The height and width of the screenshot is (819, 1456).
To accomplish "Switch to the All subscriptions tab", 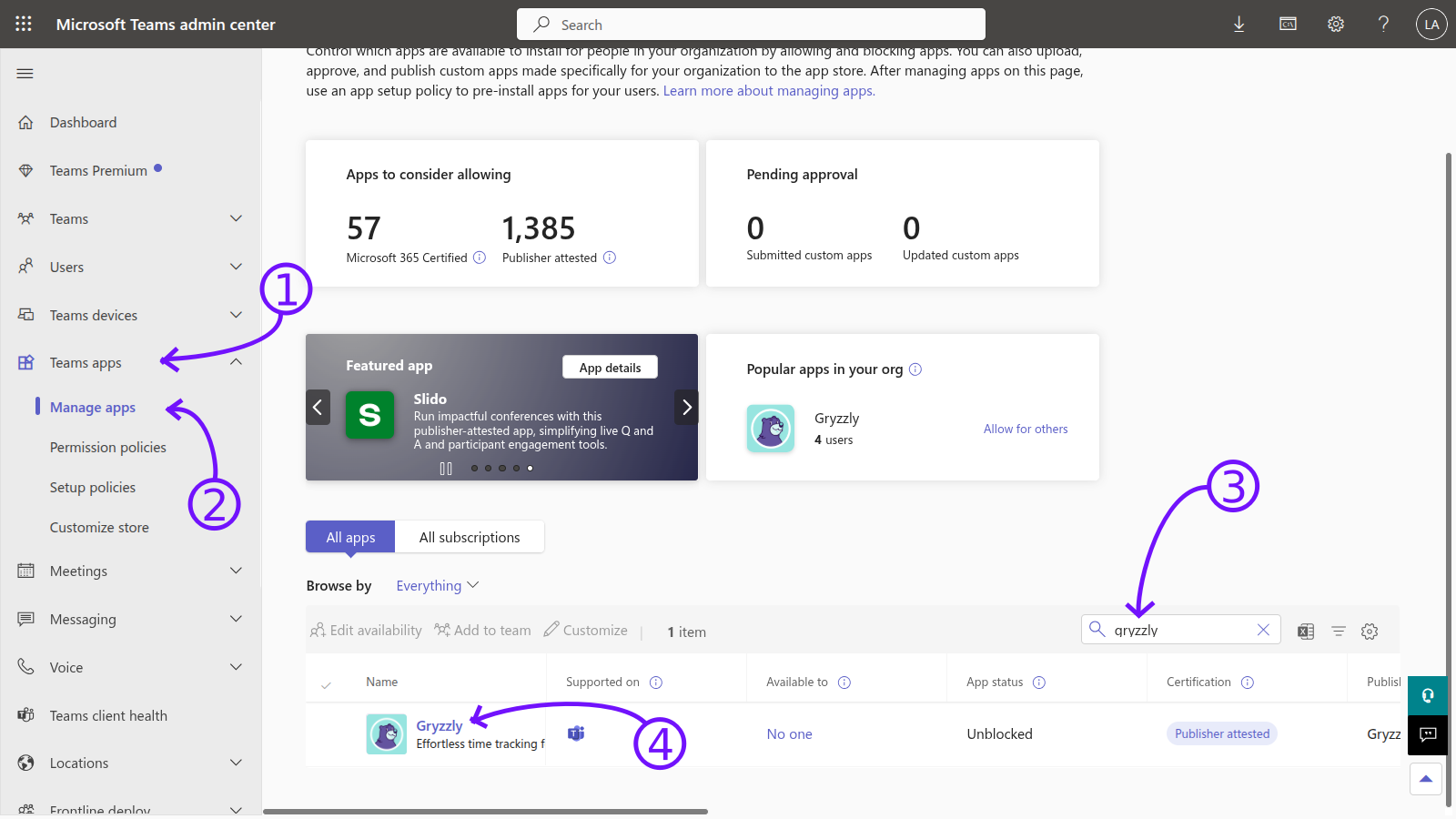I will click(470, 537).
